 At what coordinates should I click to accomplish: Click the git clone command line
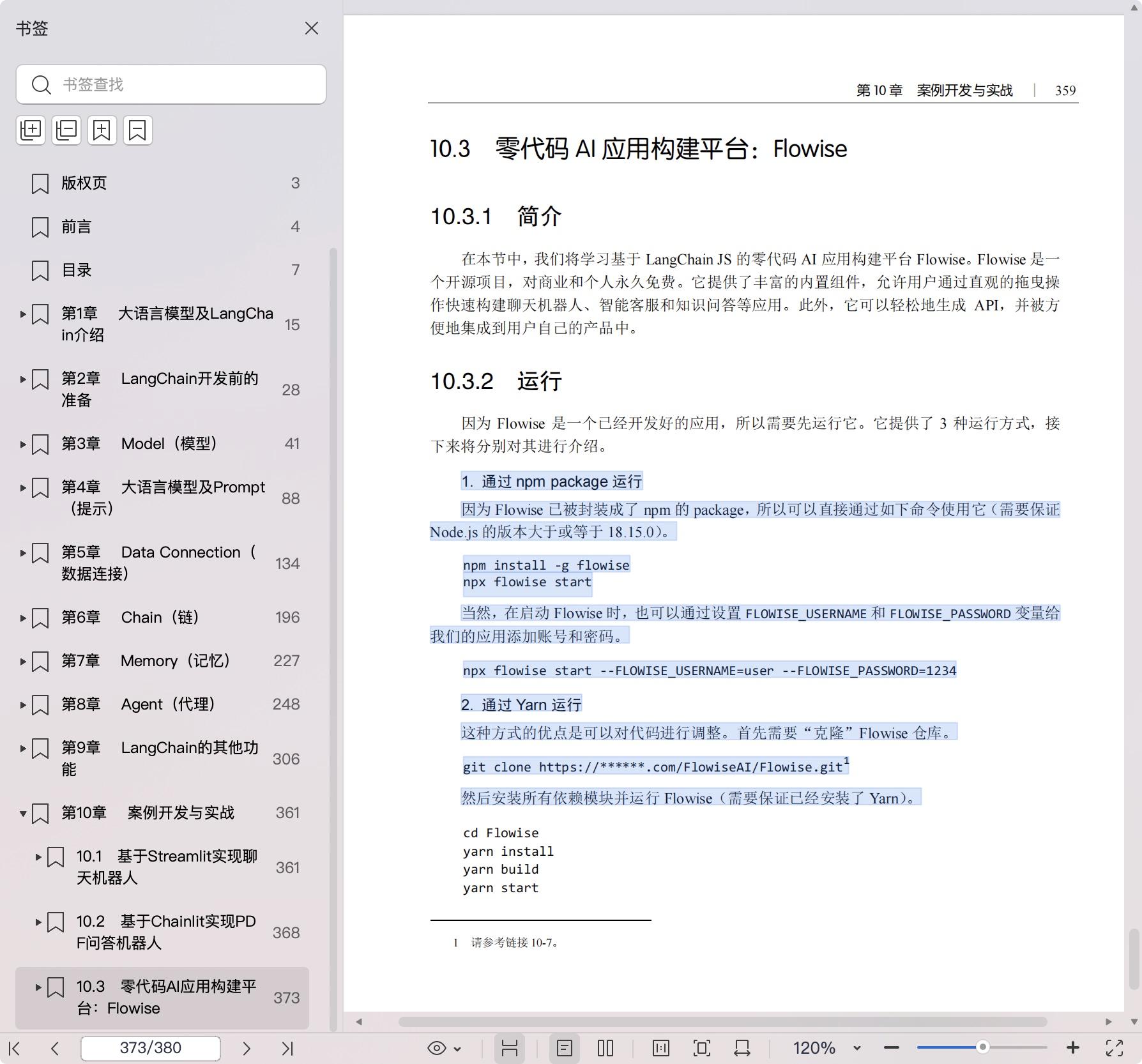tap(656, 766)
